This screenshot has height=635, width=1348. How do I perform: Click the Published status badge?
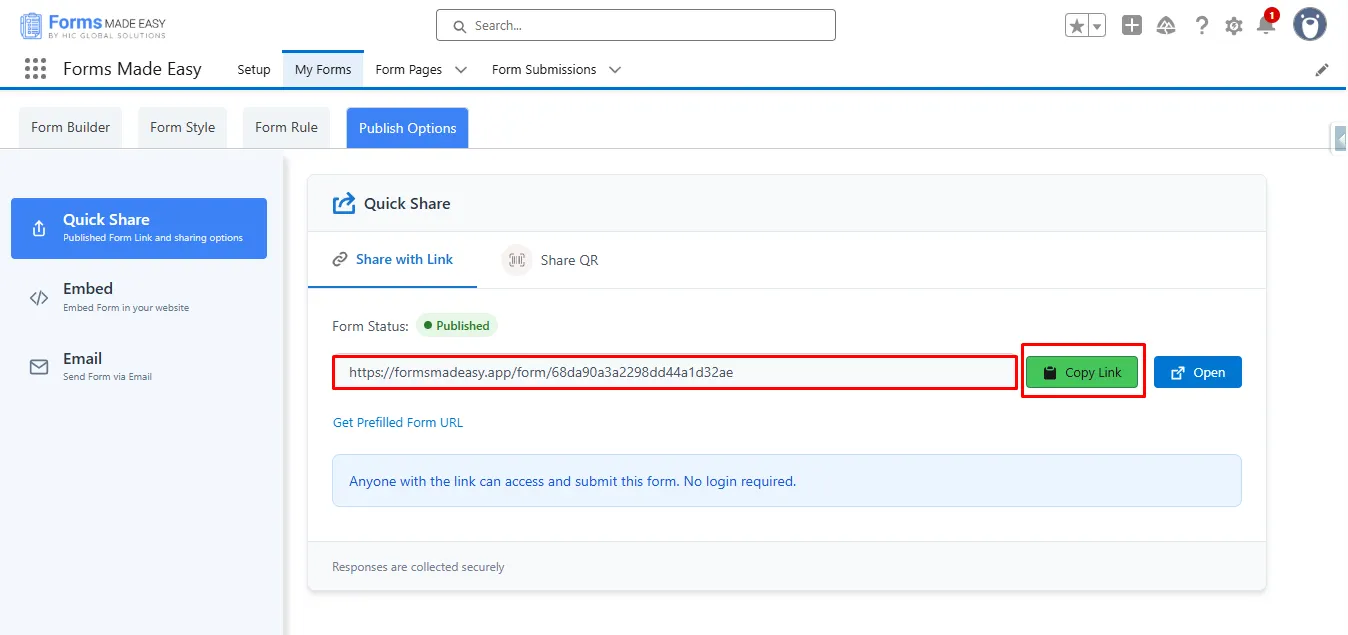coord(456,325)
